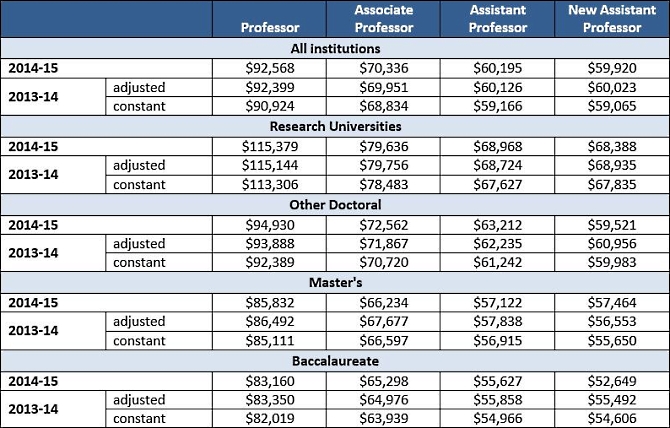This screenshot has width=670, height=428.
Task: Click the Other Doctoral section heading
Action: point(335,205)
